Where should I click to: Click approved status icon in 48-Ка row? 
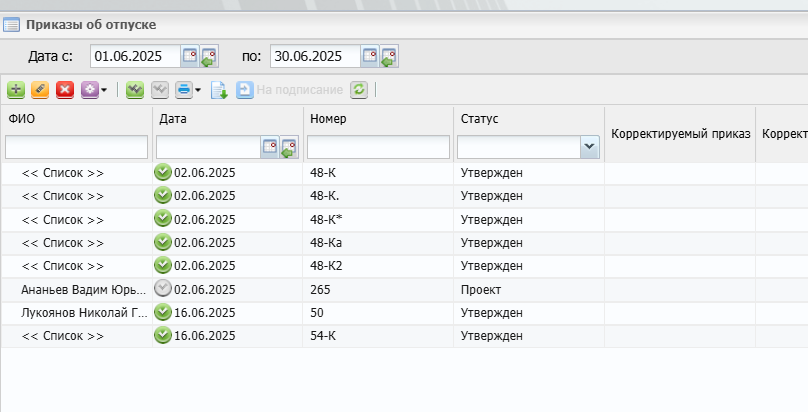coord(163,242)
